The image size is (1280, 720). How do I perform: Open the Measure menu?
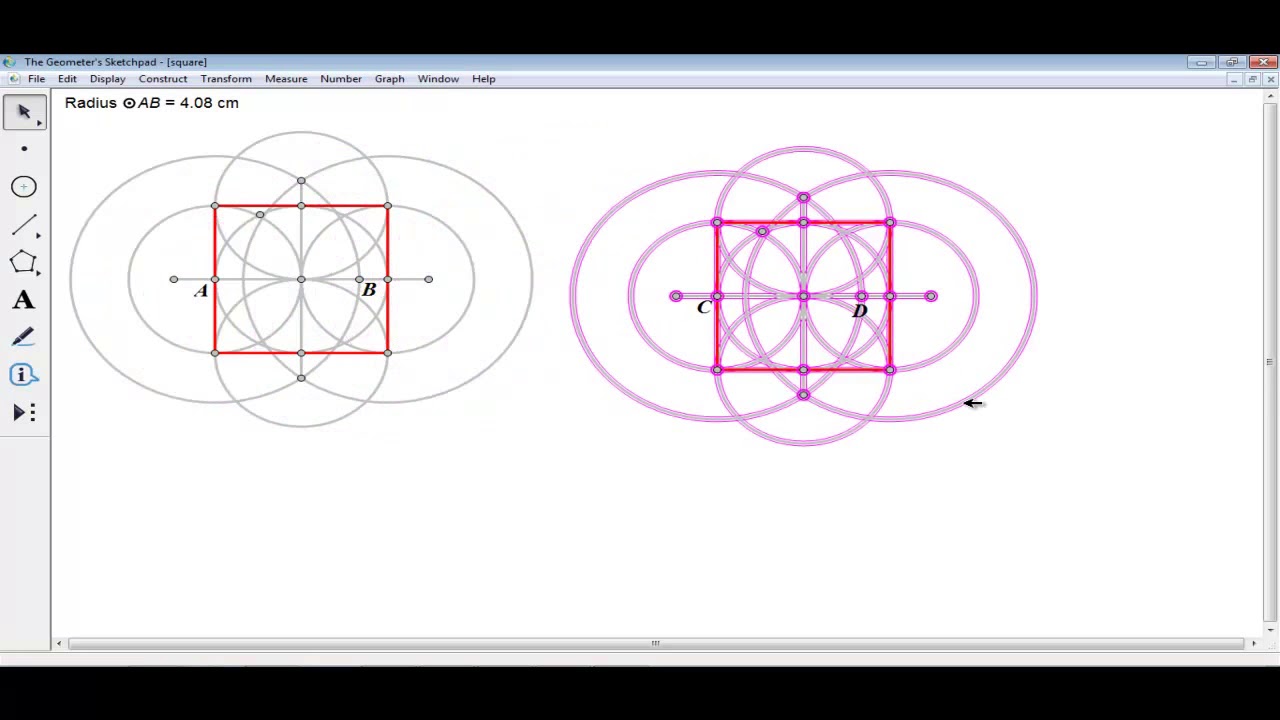(x=286, y=79)
